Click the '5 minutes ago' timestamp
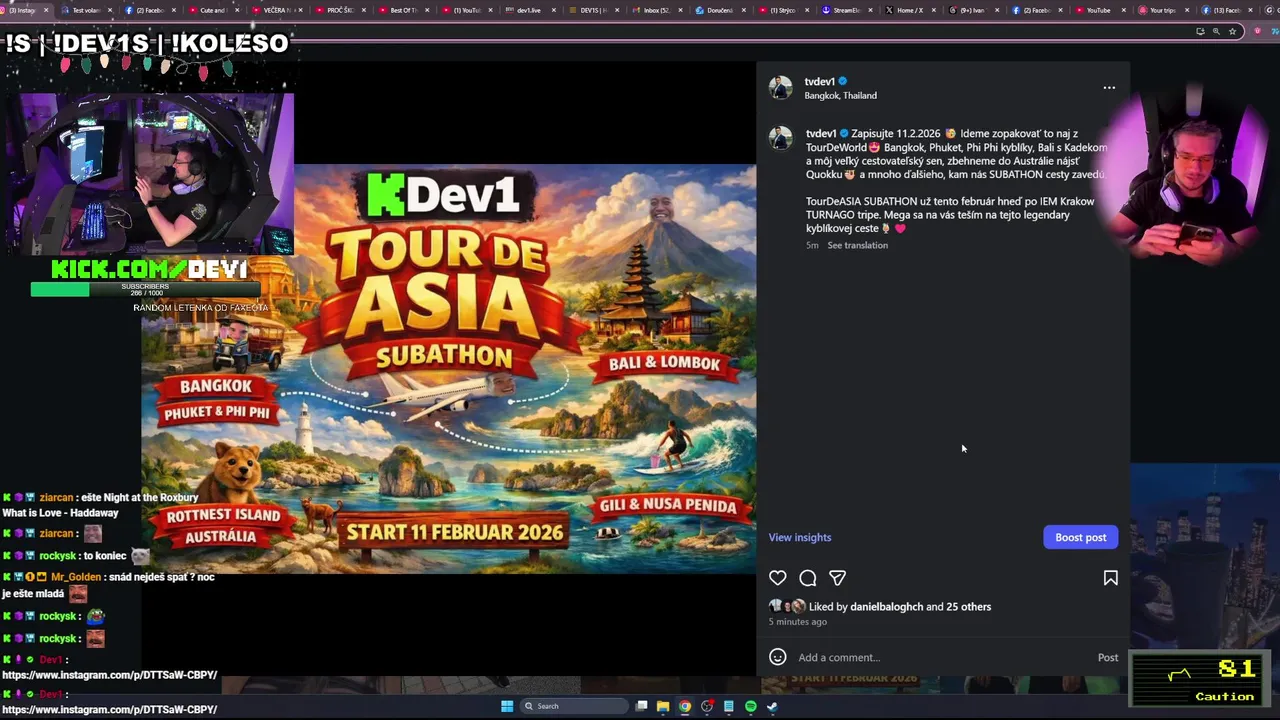This screenshot has height=720, width=1280. tap(798, 622)
